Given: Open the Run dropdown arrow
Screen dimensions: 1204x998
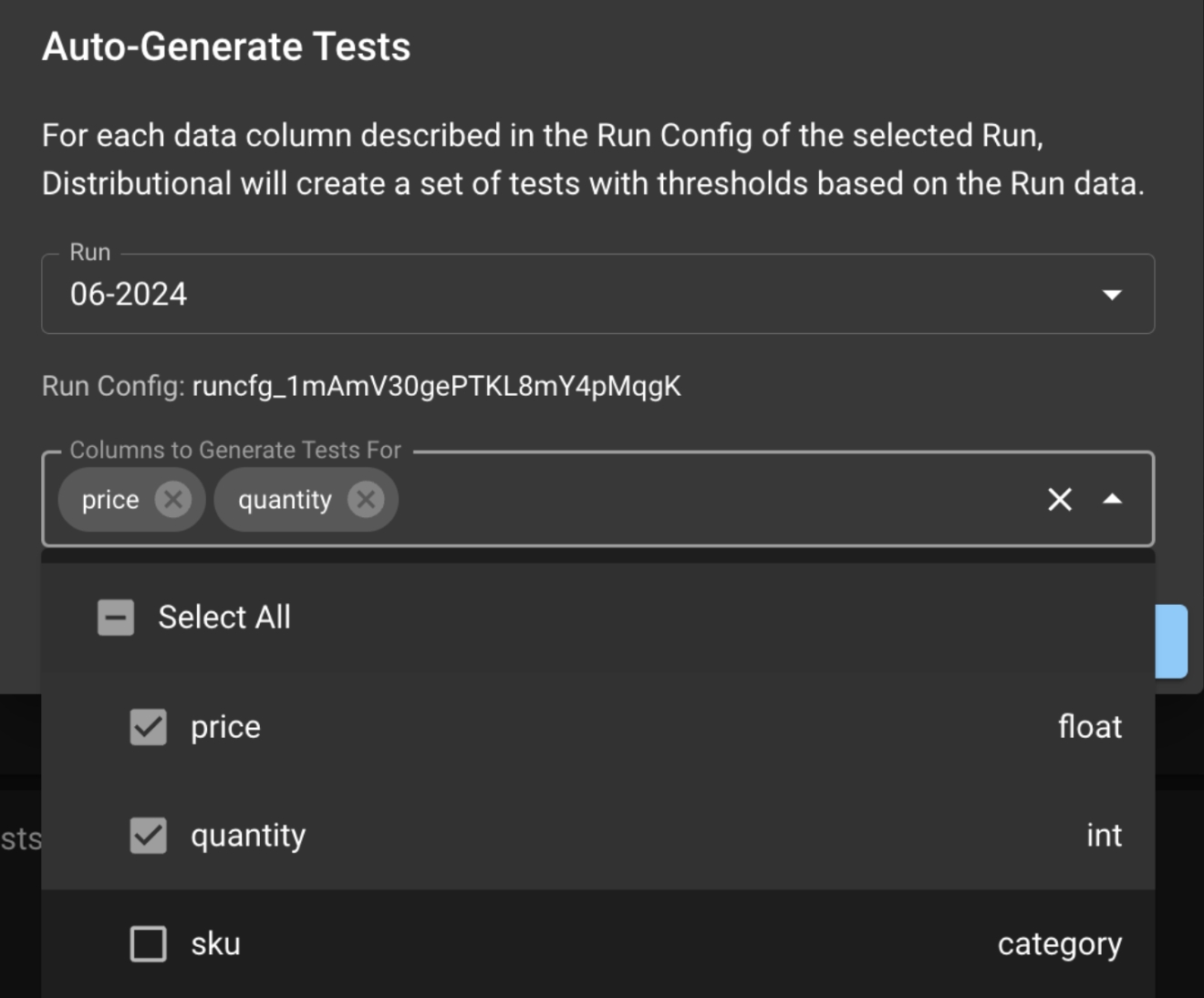Looking at the screenshot, I should (1112, 295).
